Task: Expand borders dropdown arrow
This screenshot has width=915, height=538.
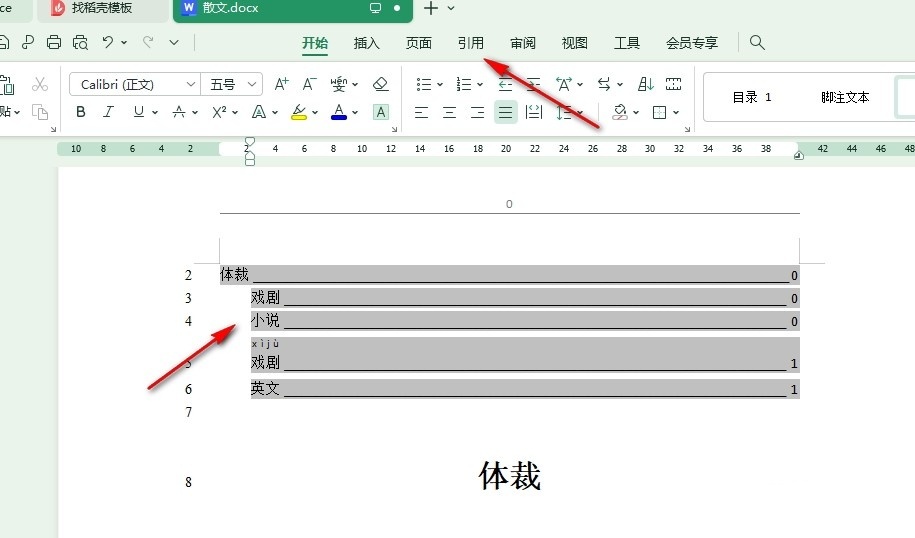Action: tap(676, 112)
